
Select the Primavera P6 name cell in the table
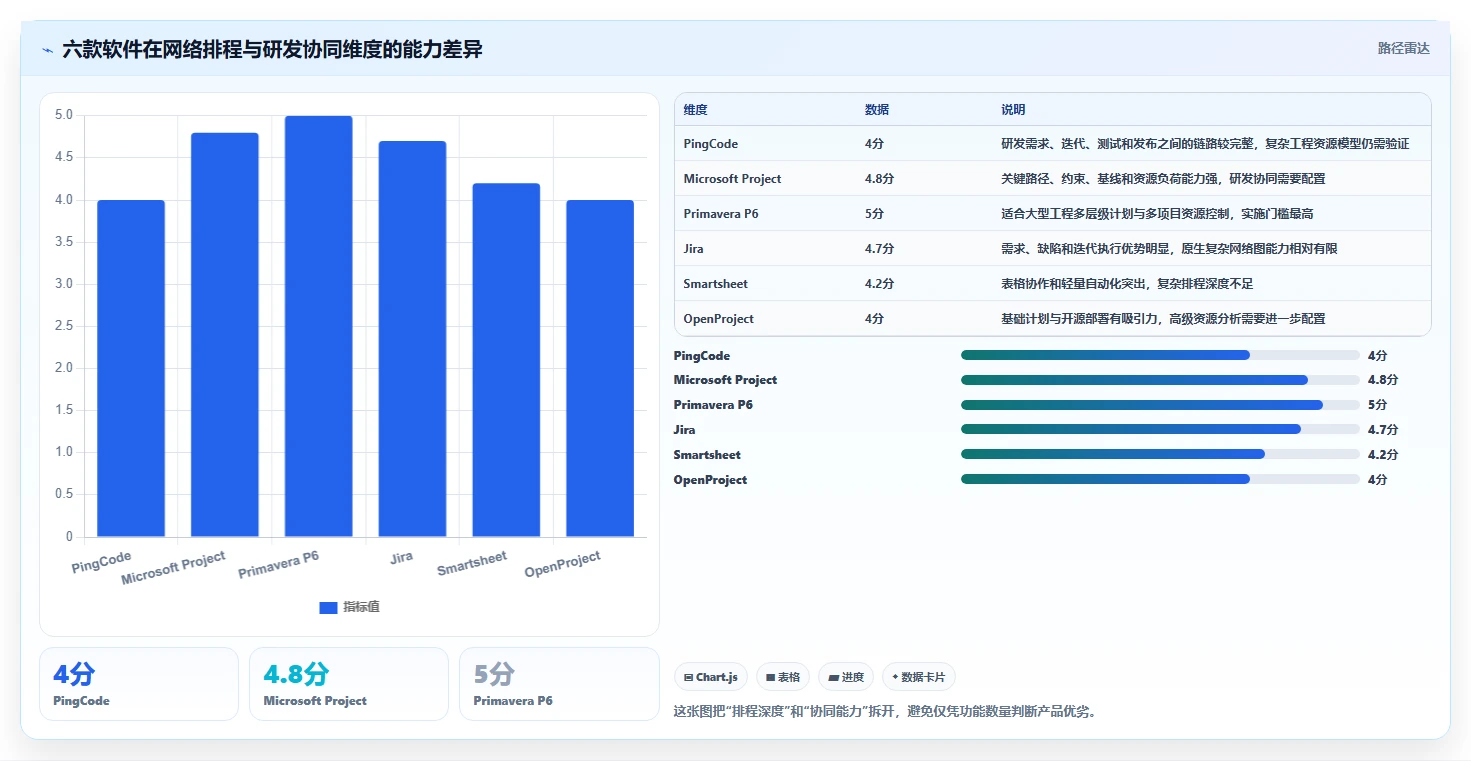[x=721, y=214]
